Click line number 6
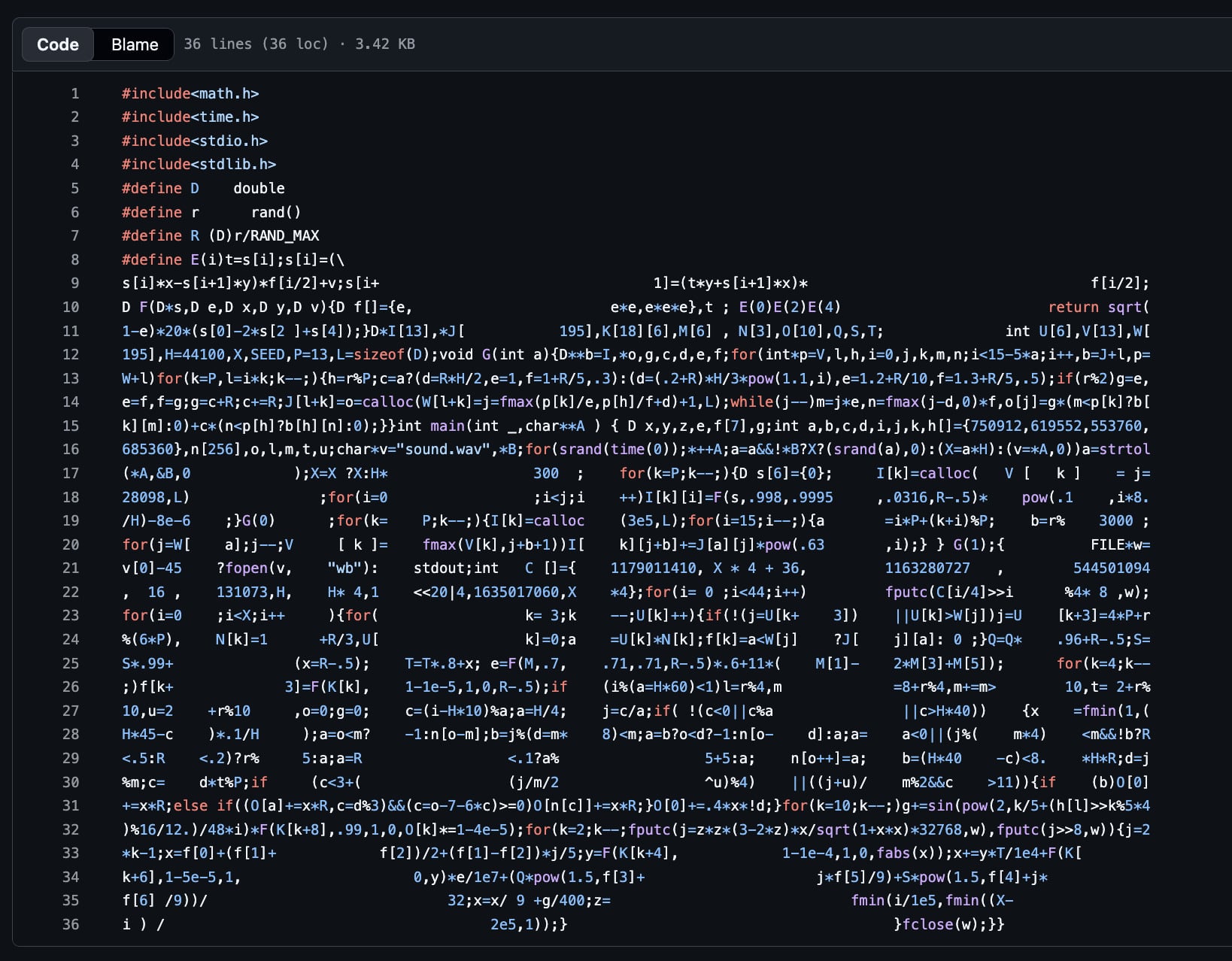The height and width of the screenshot is (961, 1232). (75, 212)
